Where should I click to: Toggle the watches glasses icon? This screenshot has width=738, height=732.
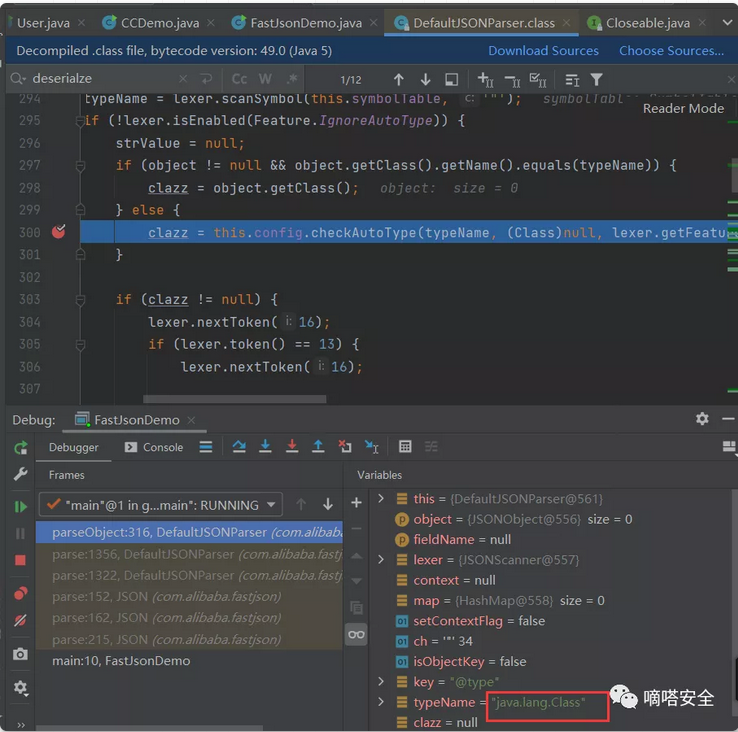pyautogui.click(x=356, y=635)
